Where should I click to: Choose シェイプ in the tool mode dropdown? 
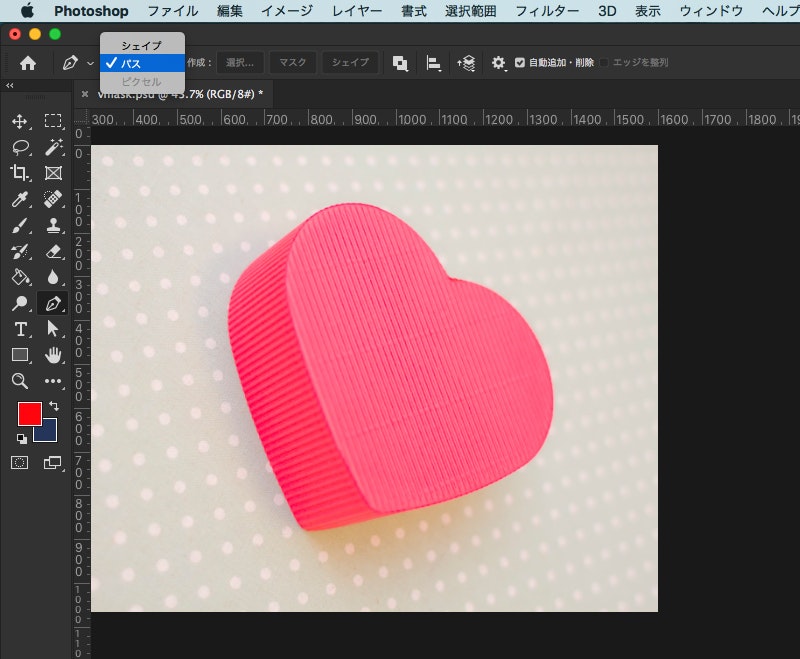click(142, 45)
